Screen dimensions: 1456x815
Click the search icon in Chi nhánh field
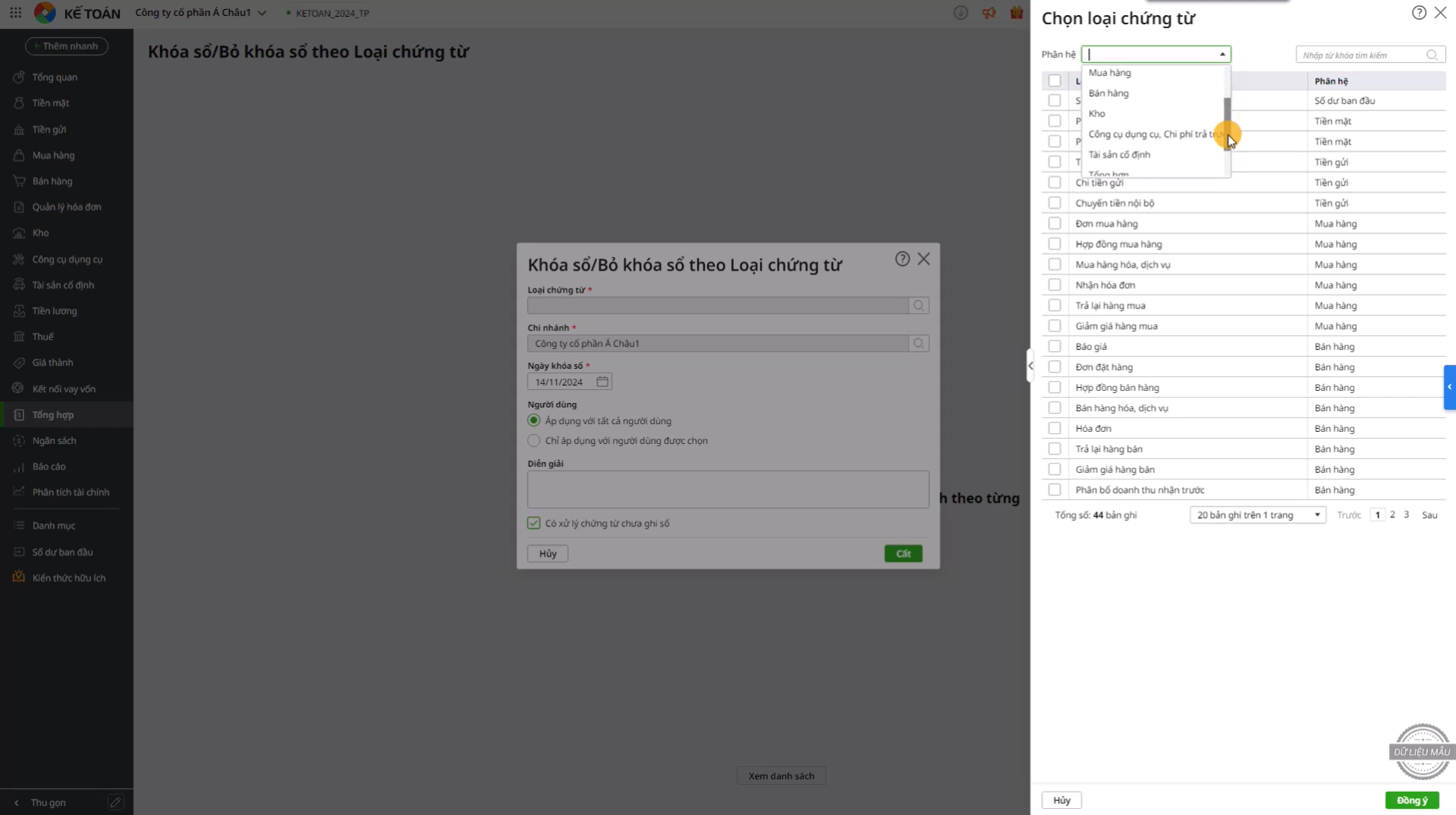point(918,344)
